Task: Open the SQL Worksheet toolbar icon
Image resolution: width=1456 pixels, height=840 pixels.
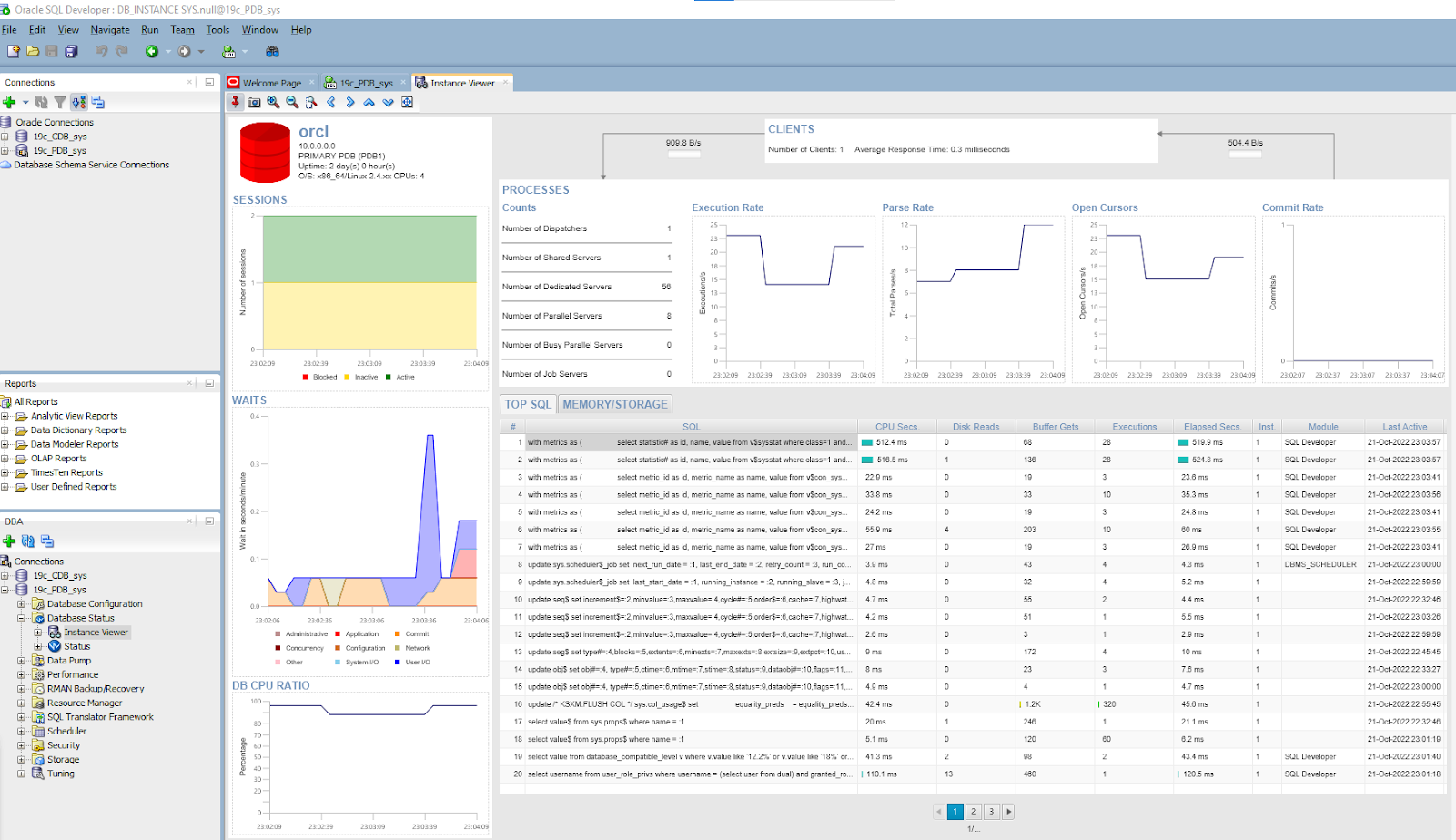Action: (228, 52)
